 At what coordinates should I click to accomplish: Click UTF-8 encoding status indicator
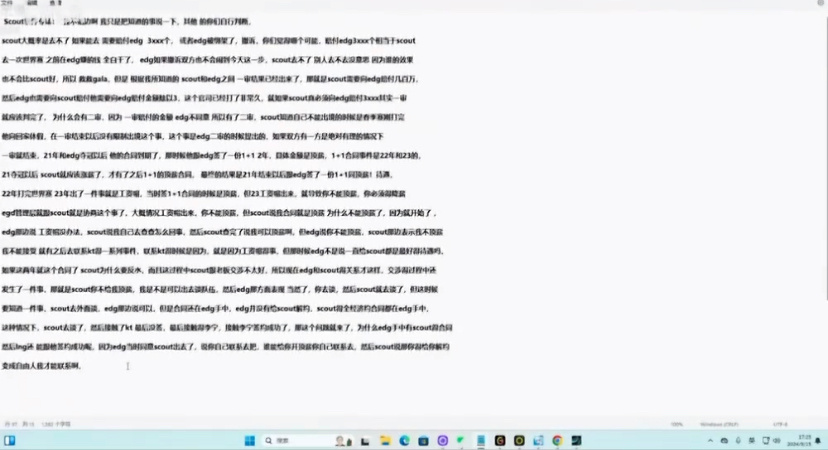pos(780,424)
